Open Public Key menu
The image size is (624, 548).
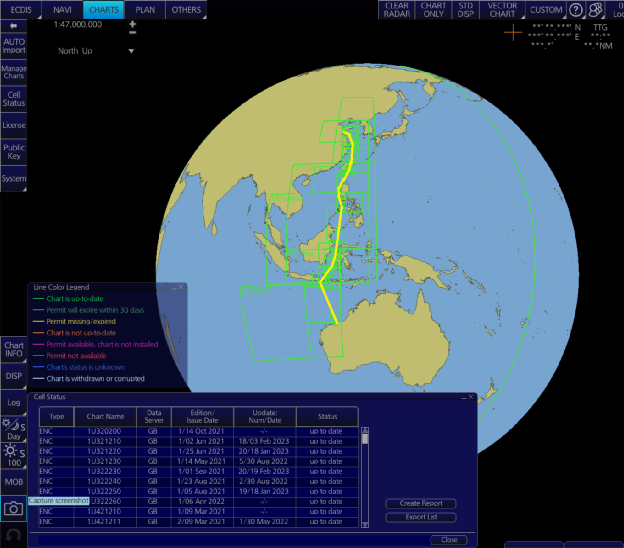point(13,152)
